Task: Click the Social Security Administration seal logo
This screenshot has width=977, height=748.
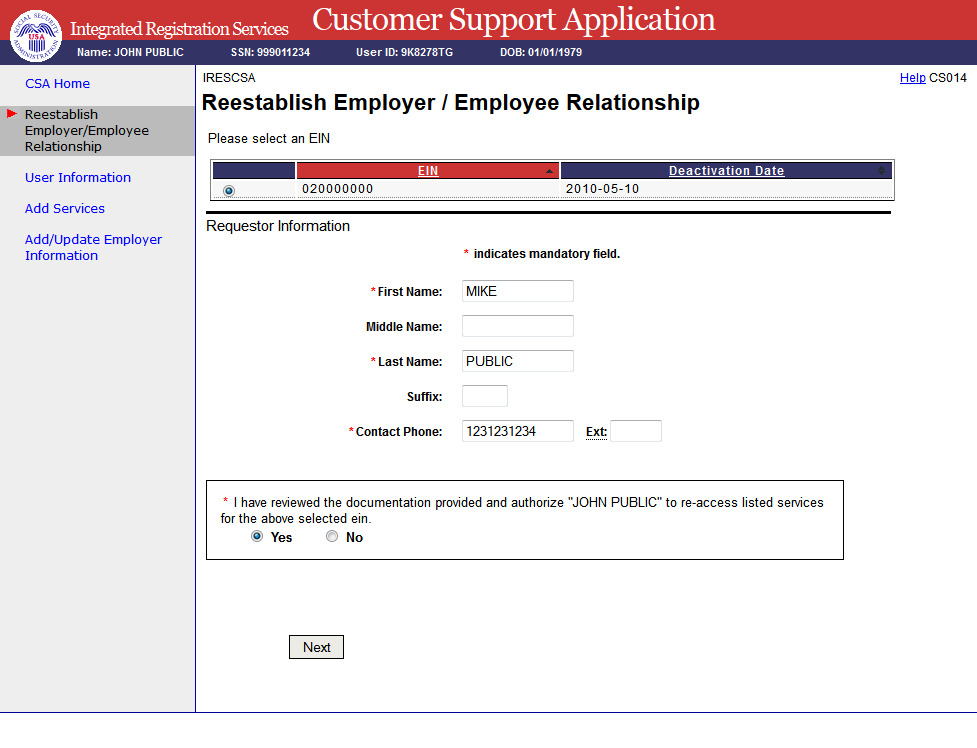Action: click(x=35, y=34)
